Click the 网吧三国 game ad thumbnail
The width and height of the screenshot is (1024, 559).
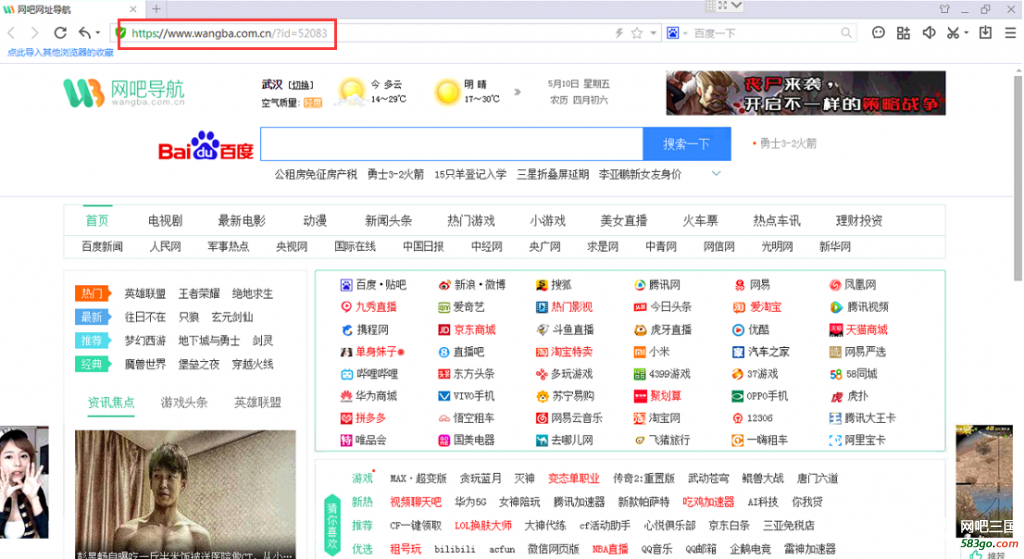[987, 480]
